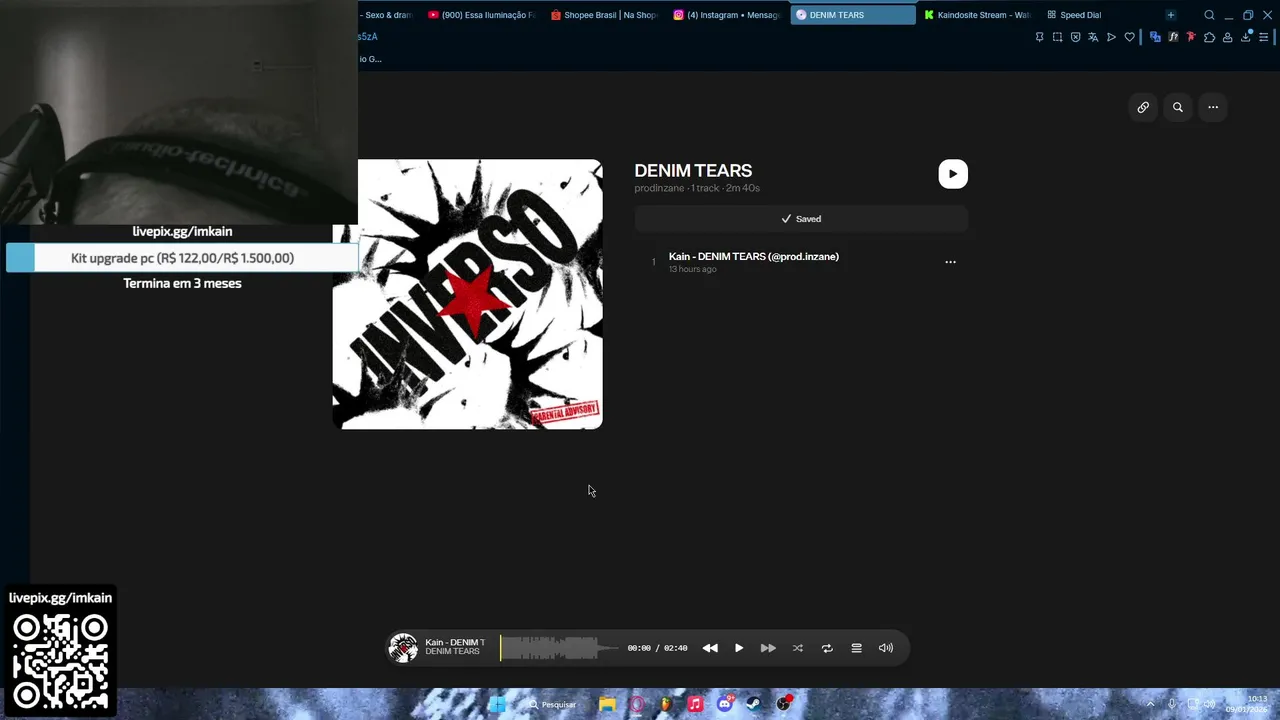The image size is (1280, 720).
Task: Toggle the Saved button for the playlist
Action: 801,219
